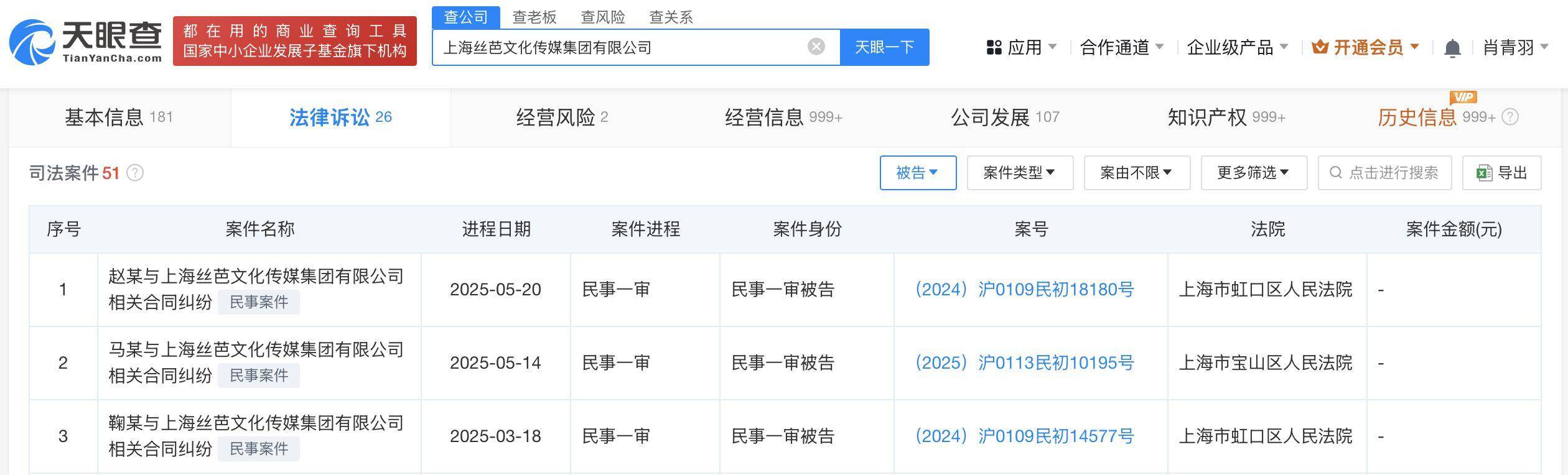Click the date 2025-05-20
Screen dimensions: 1568x475
495,289
